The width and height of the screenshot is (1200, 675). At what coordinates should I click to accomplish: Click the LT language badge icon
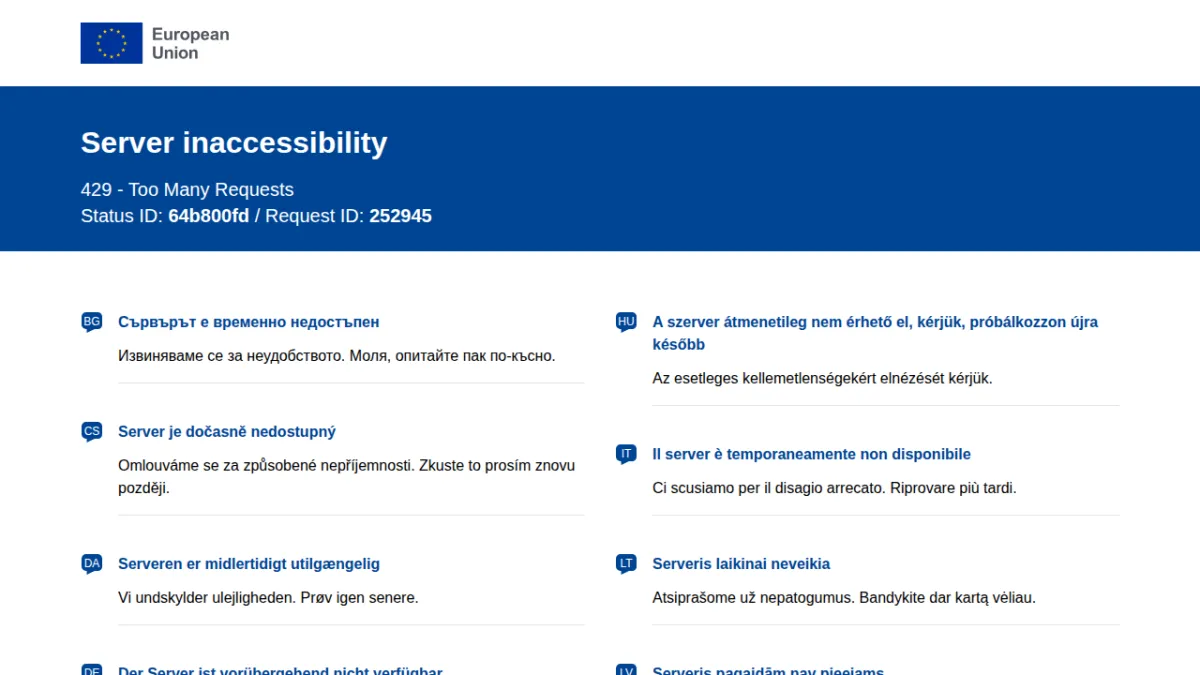[x=626, y=564]
